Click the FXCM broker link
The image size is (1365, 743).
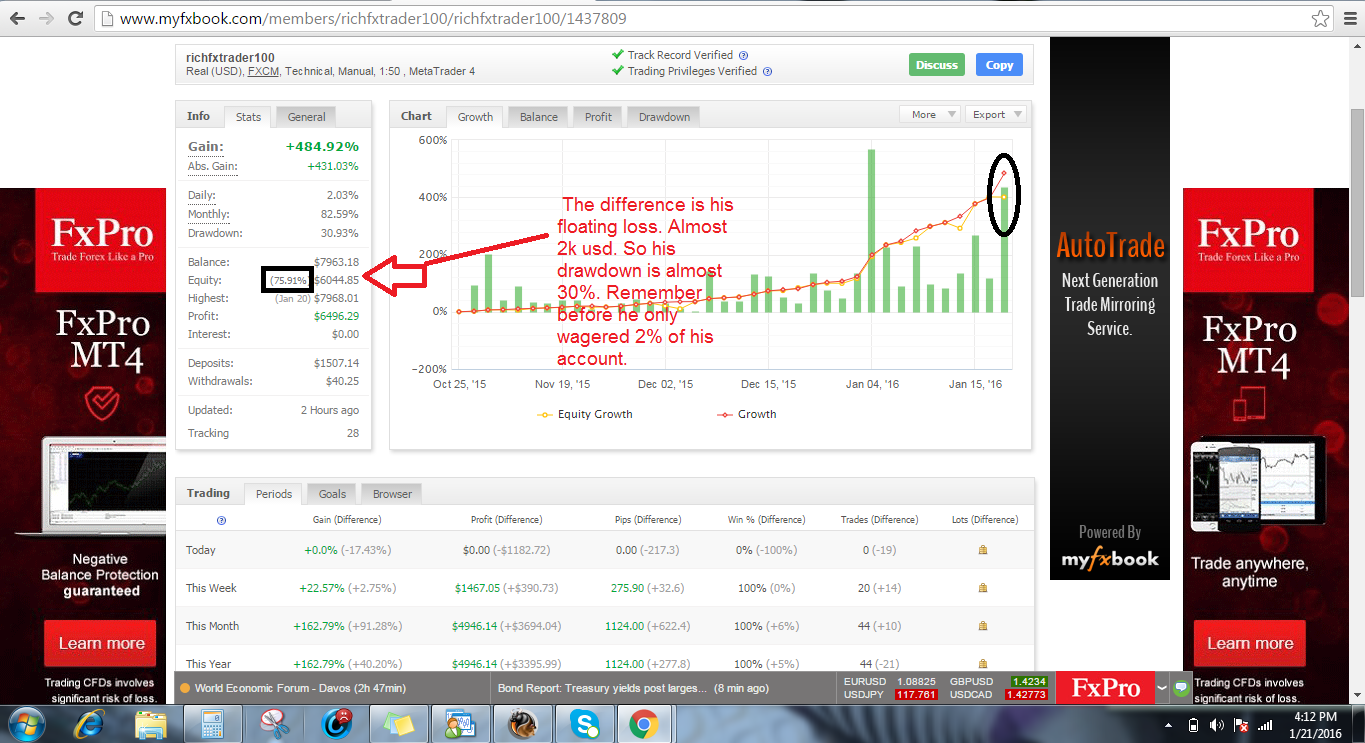263,72
